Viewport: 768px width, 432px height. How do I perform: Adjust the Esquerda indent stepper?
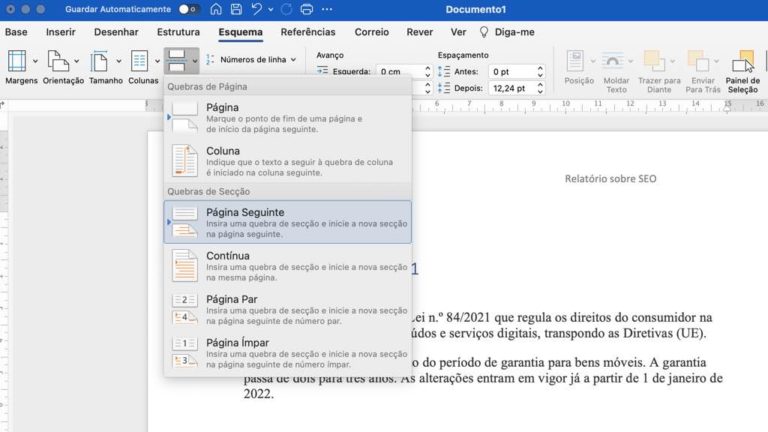428,72
